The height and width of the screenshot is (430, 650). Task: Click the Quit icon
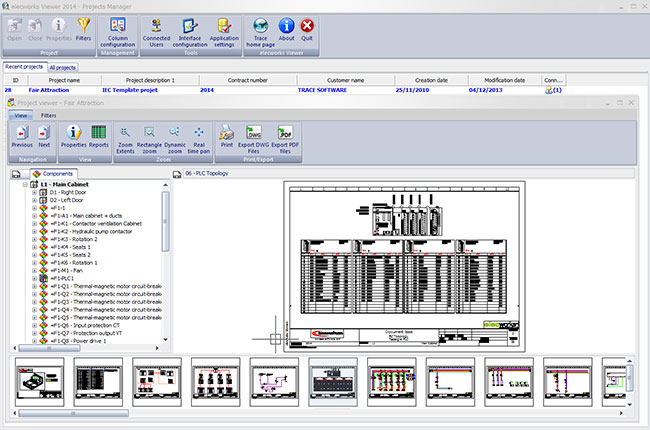point(307,26)
